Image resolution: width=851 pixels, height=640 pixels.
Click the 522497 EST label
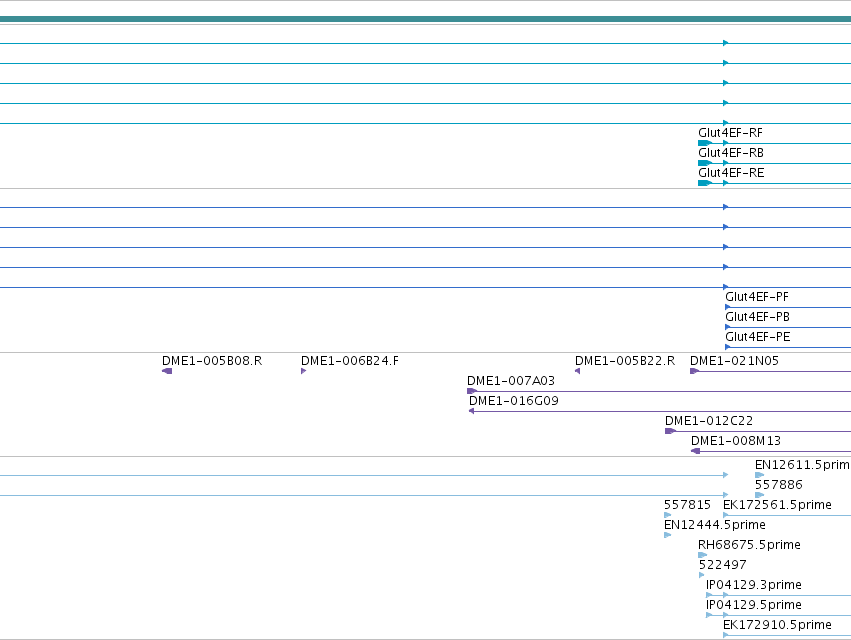tap(722, 566)
